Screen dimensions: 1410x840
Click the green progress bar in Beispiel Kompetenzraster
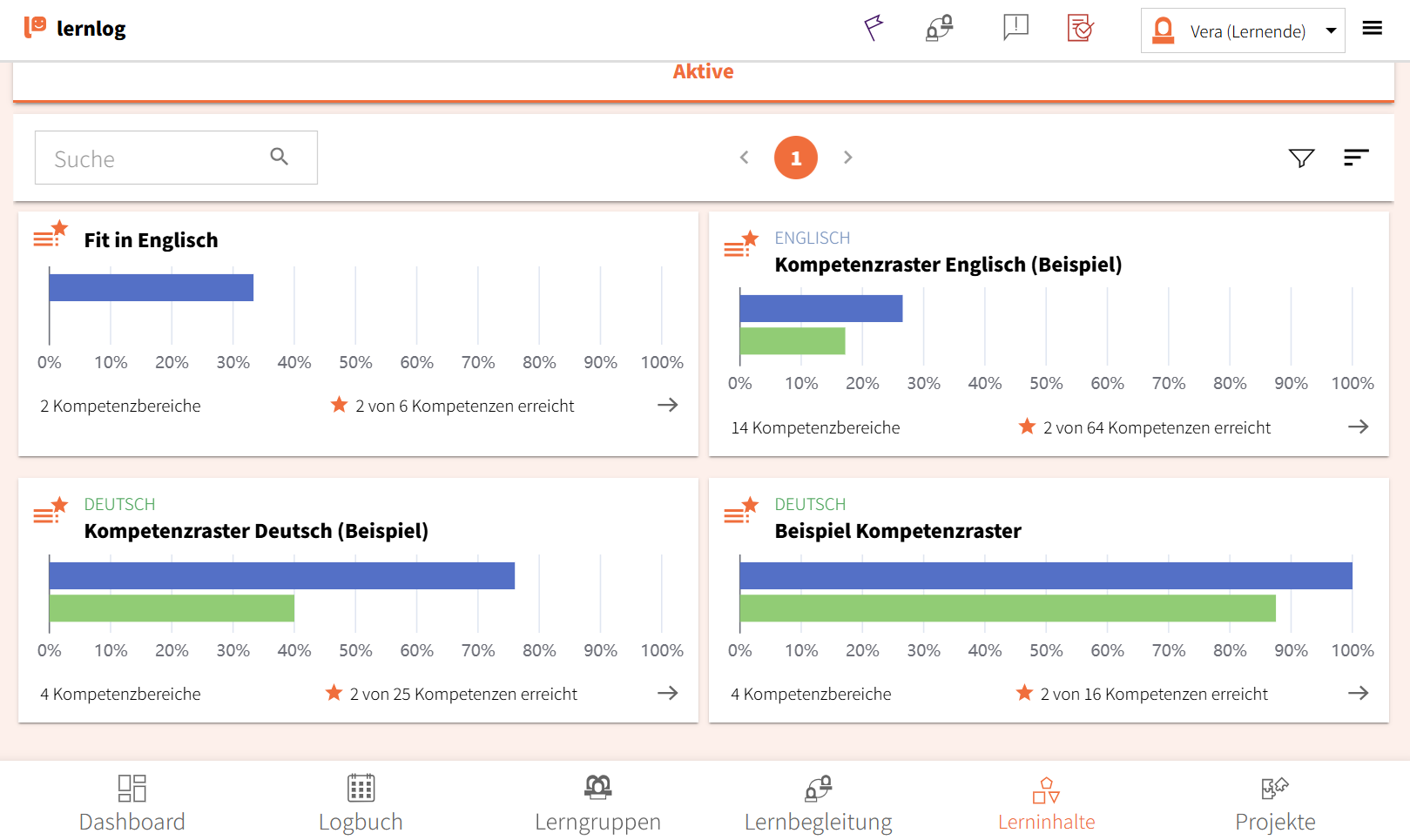pos(1007,608)
